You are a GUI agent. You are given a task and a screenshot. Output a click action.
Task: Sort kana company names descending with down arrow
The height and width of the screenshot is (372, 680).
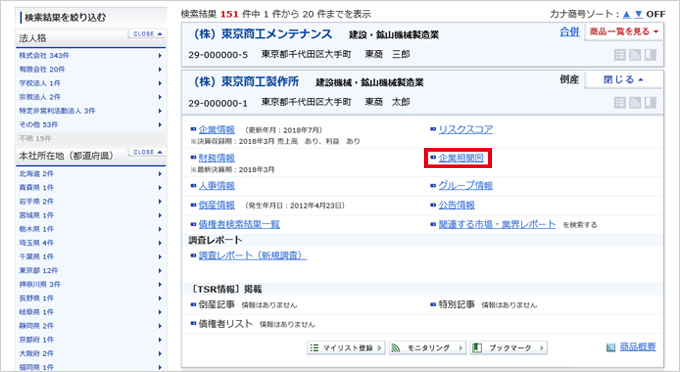pyautogui.click(x=638, y=14)
